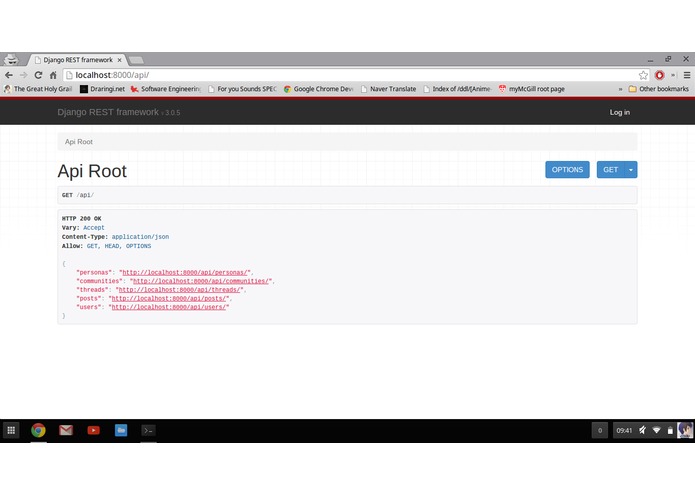Open Gmail from the shelf
Screen dimensions: 695x494
pos(66,430)
